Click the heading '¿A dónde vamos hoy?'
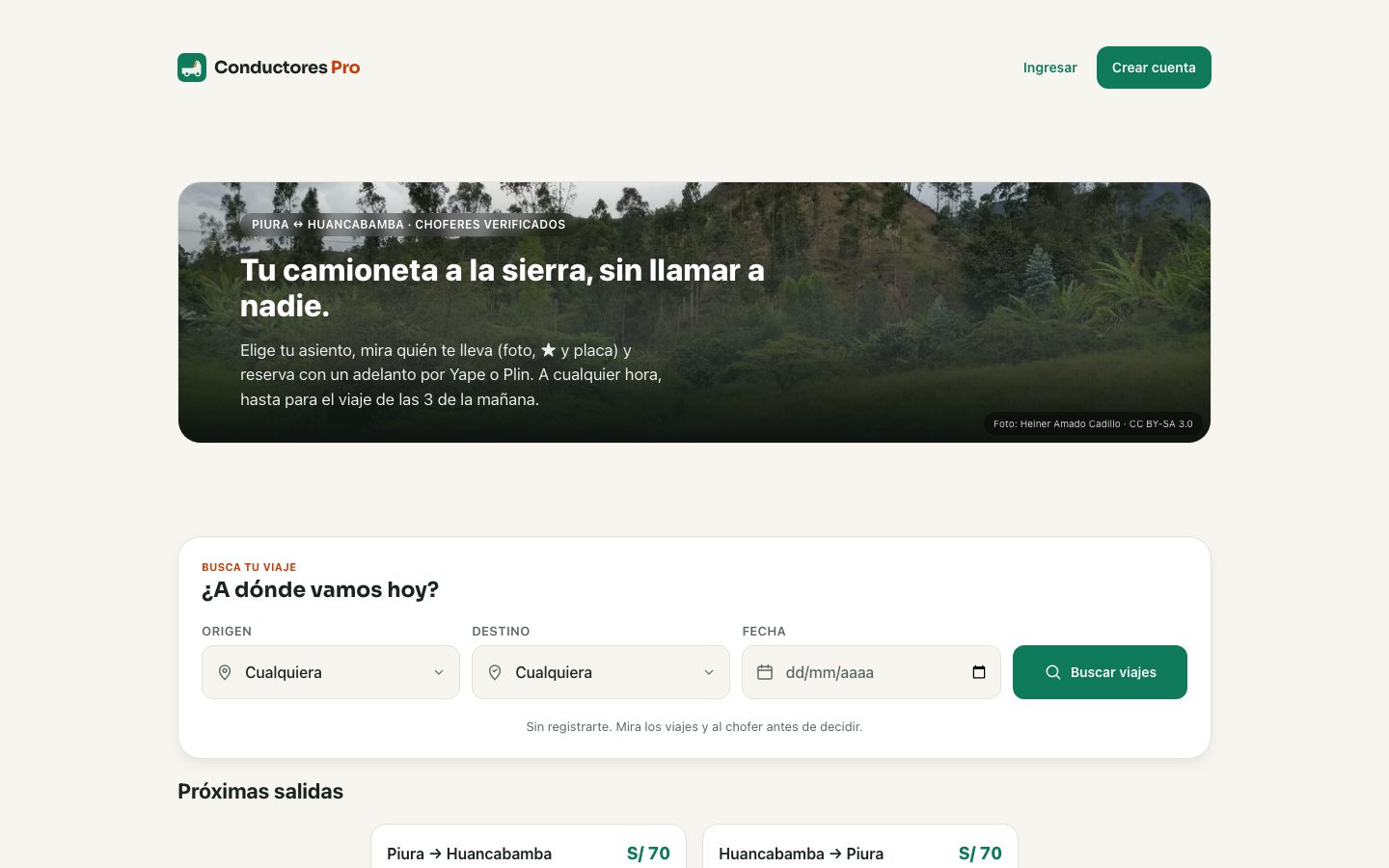The height and width of the screenshot is (868, 1389). 320,589
